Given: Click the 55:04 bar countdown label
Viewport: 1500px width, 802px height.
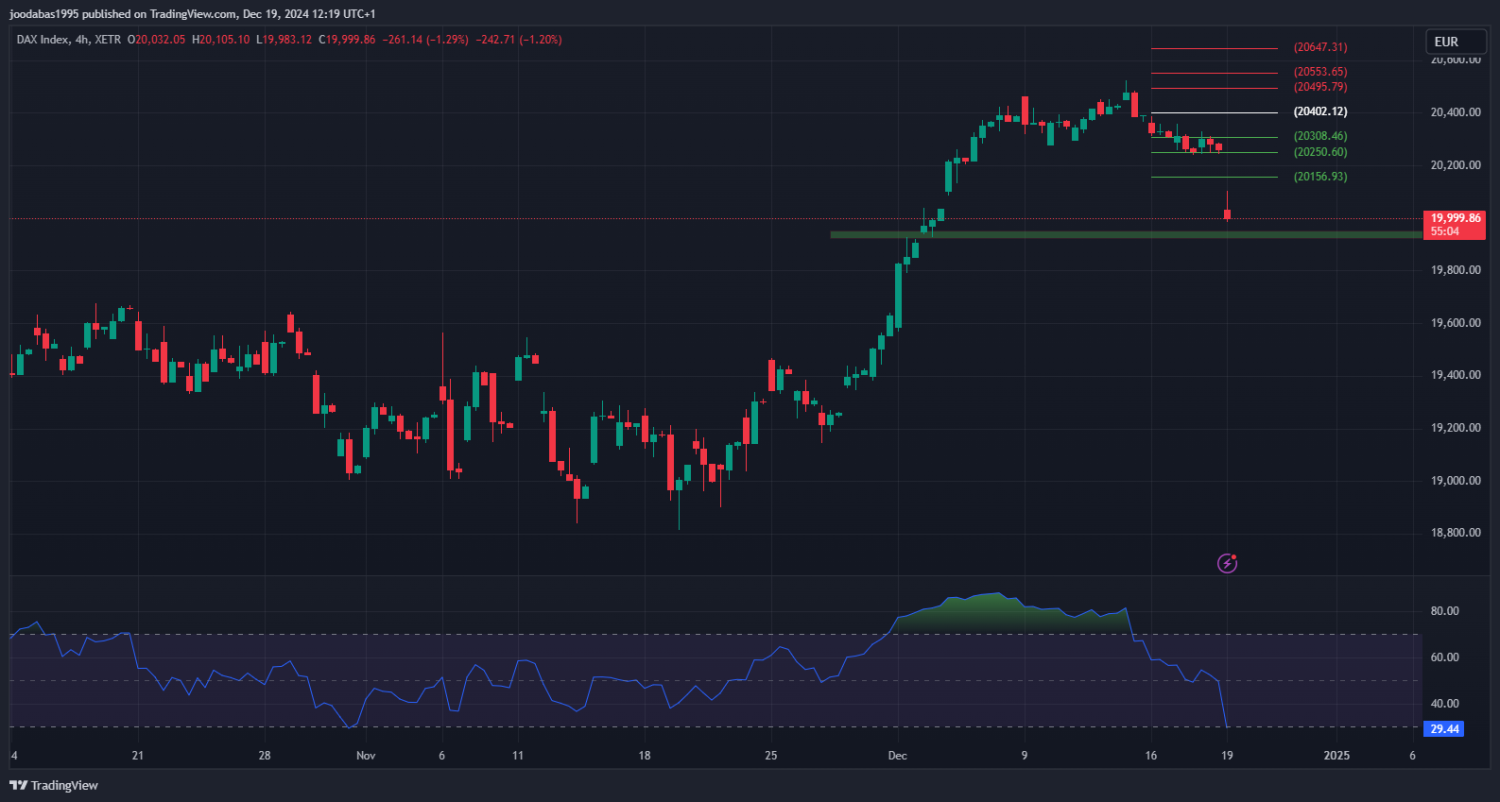Looking at the screenshot, I should click(1443, 231).
